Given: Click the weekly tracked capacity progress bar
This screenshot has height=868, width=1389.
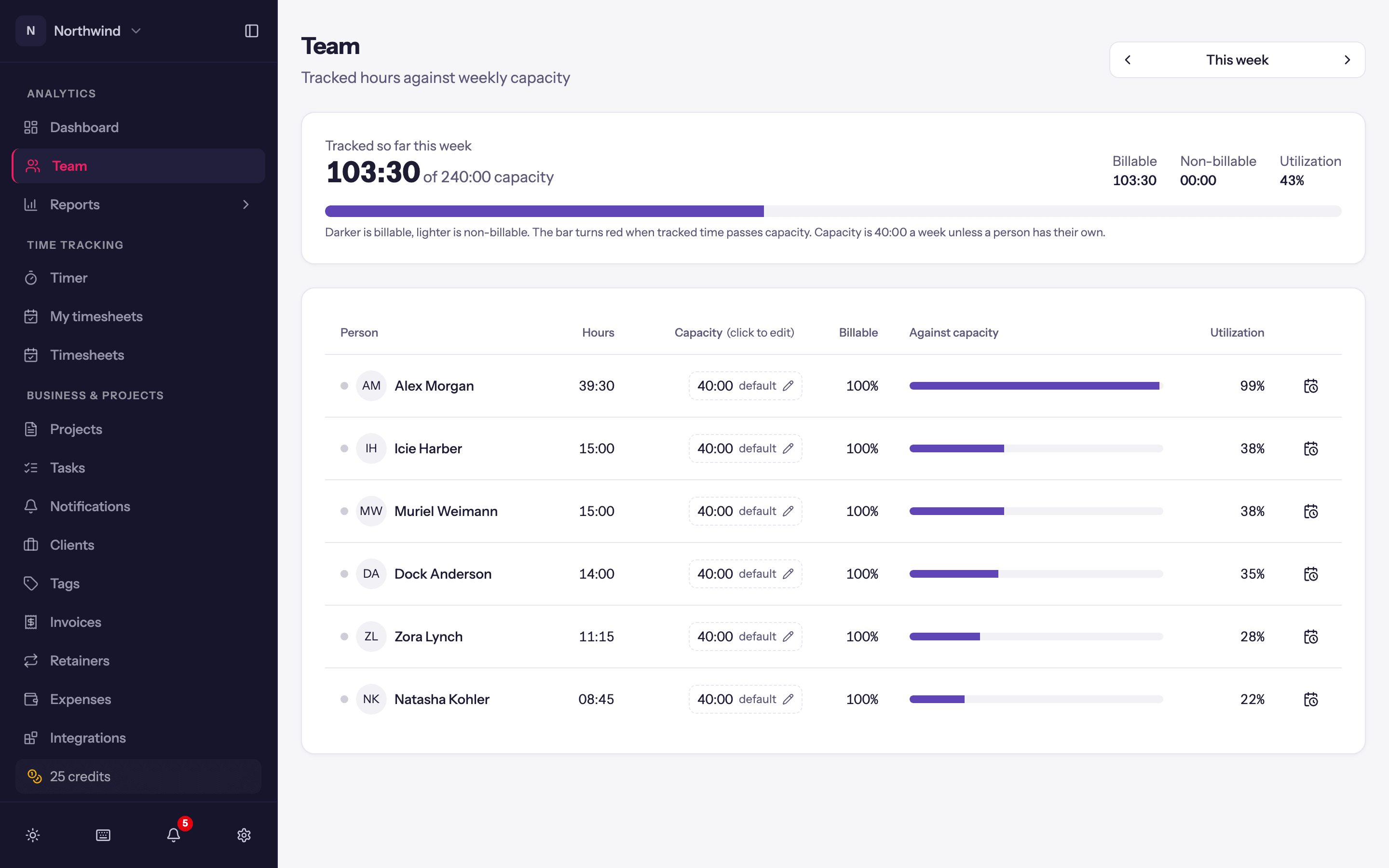Looking at the screenshot, I should pyautogui.click(x=833, y=211).
